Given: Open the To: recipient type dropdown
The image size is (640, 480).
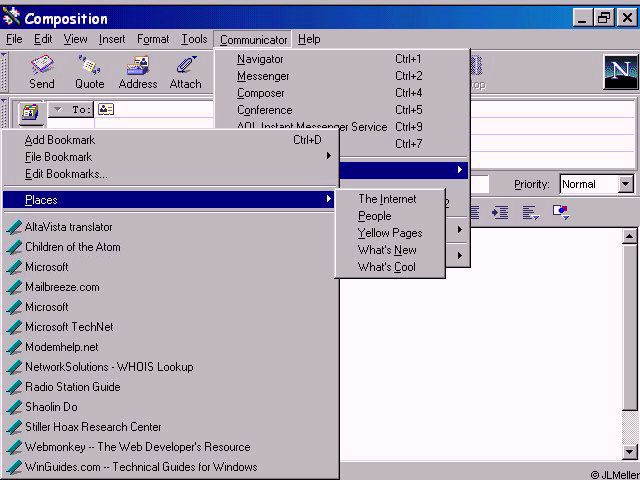Looking at the screenshot, I should point(71,109).
